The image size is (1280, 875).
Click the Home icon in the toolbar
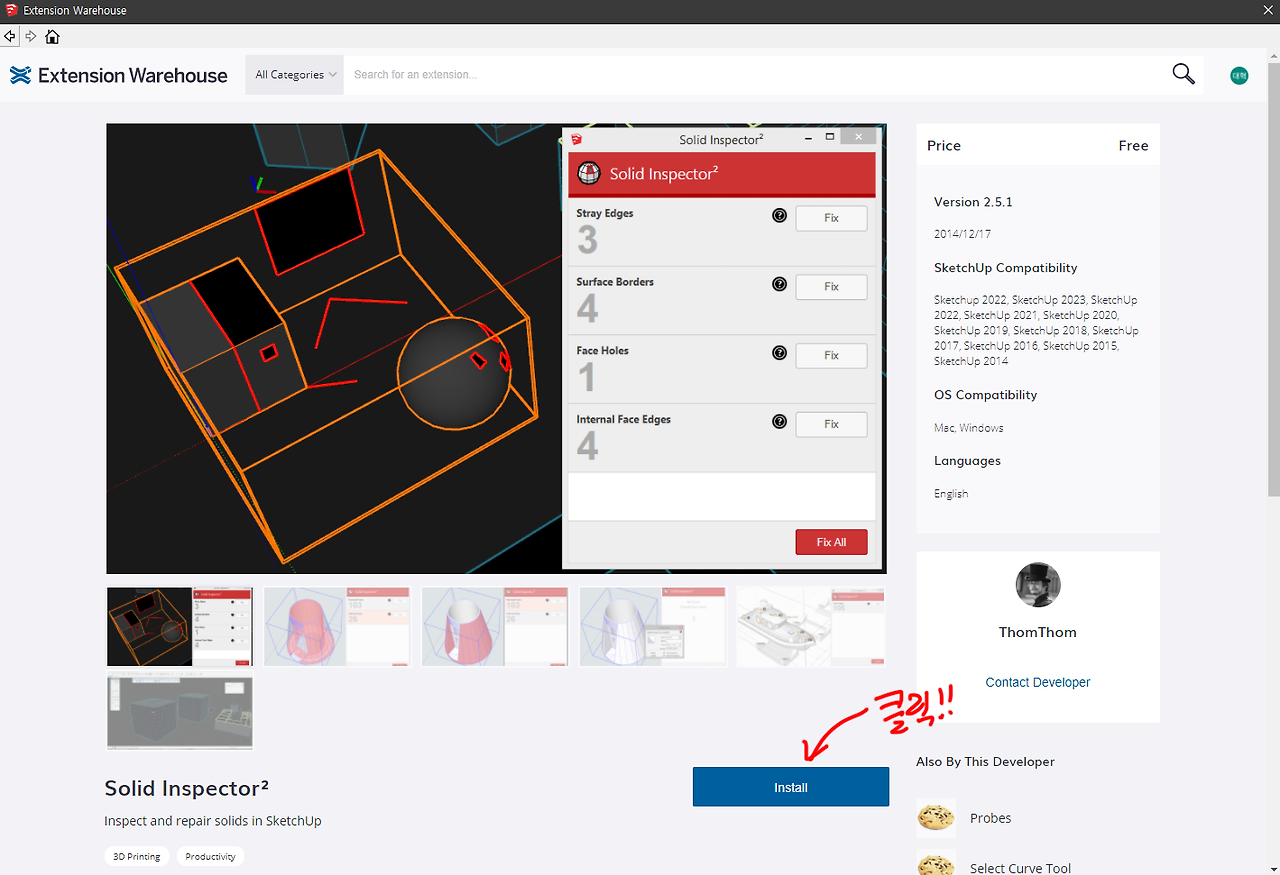click(52, 36)
